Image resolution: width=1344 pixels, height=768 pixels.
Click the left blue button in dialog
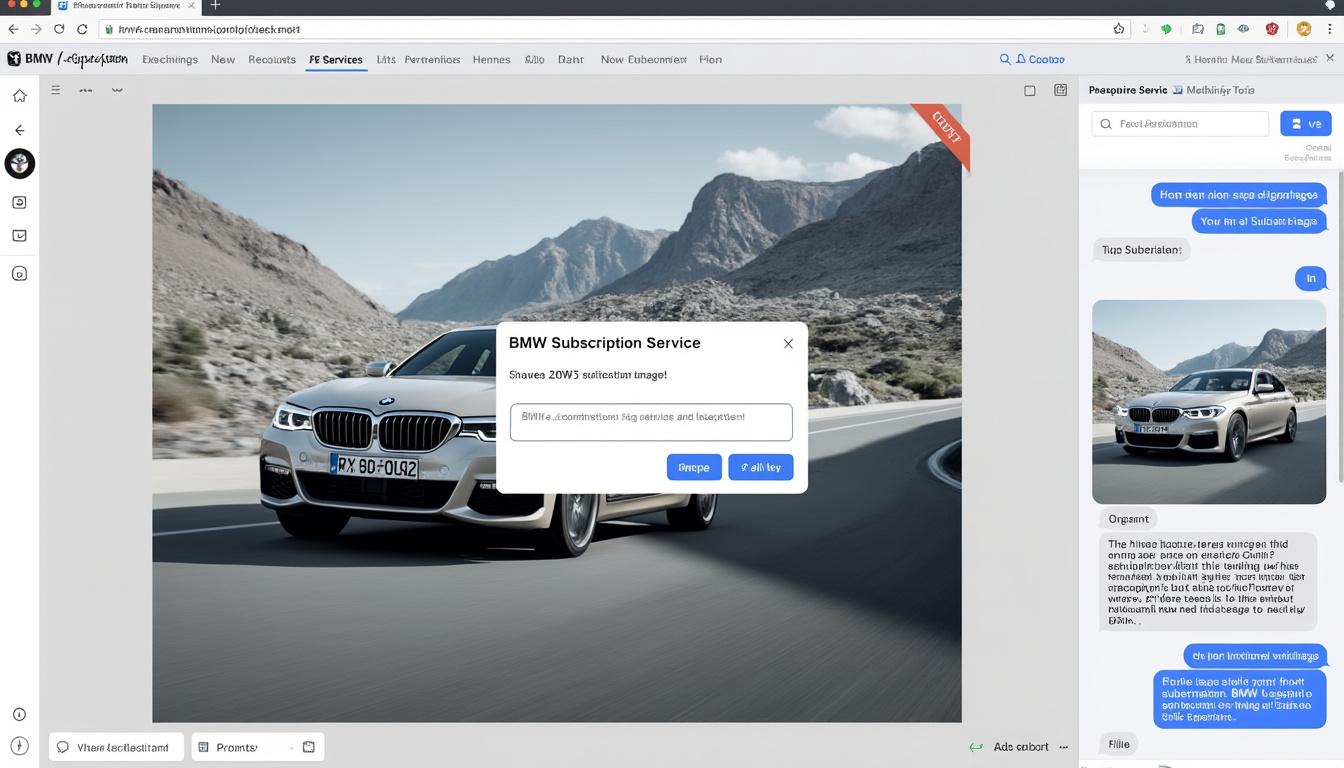click(x=694, y=467)
